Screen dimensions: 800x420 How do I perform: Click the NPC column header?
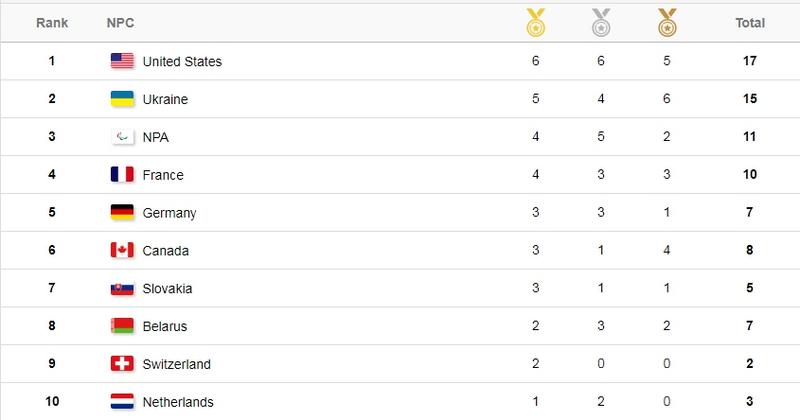click(121, 23)
